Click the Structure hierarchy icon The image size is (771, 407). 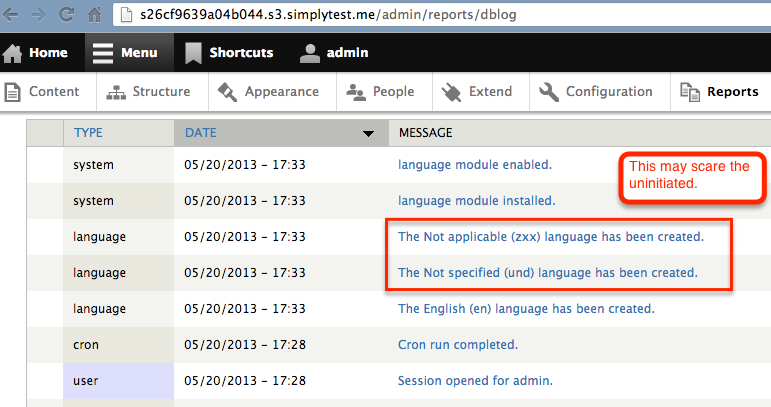pyautogui.click(x=116, y=92)
